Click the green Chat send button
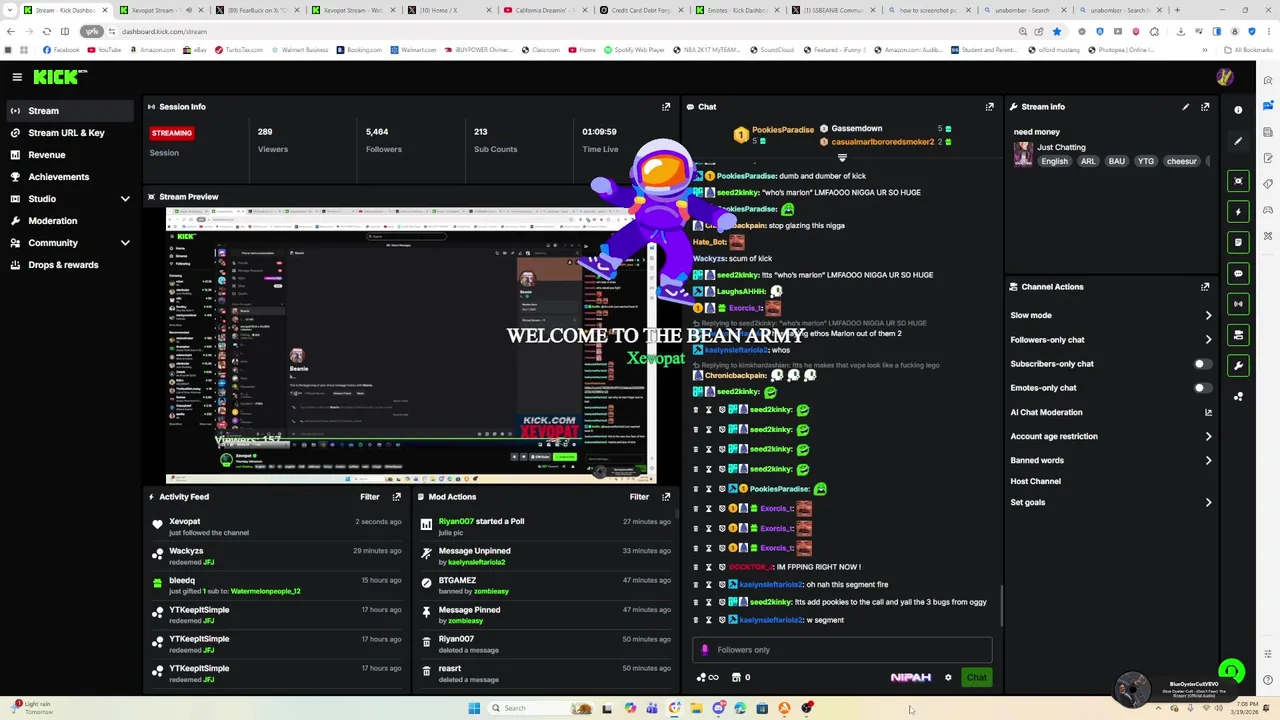The image size is (1280, 720). [976, 678]
